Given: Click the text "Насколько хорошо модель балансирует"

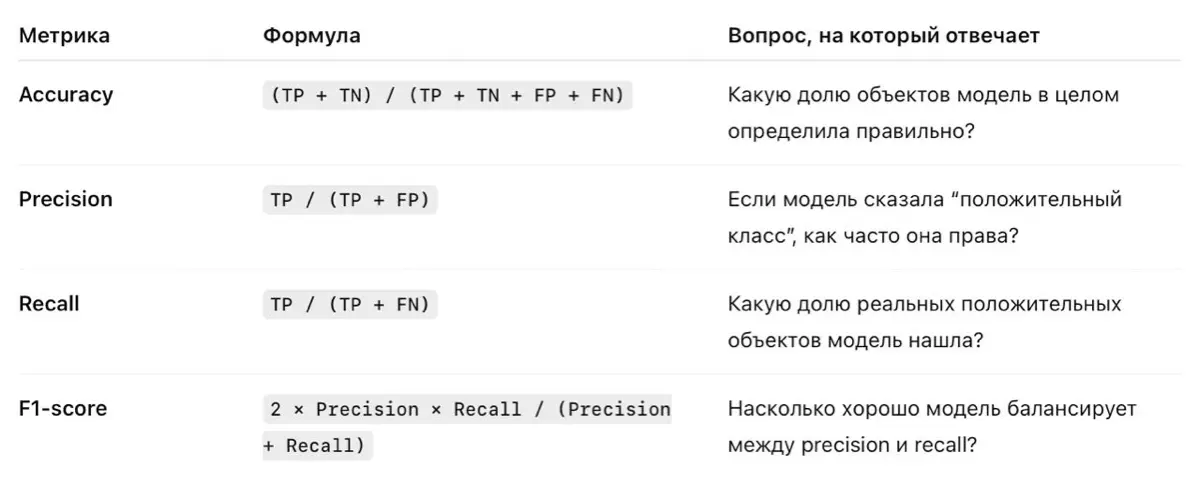Looking at the screenshot, I should [933, 408].
